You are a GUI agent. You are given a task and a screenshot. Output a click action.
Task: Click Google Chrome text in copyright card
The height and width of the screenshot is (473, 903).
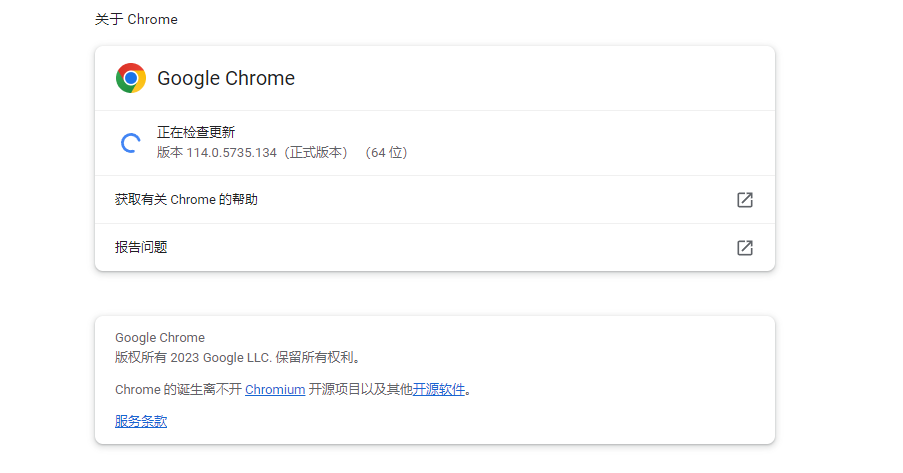[160, 338]
